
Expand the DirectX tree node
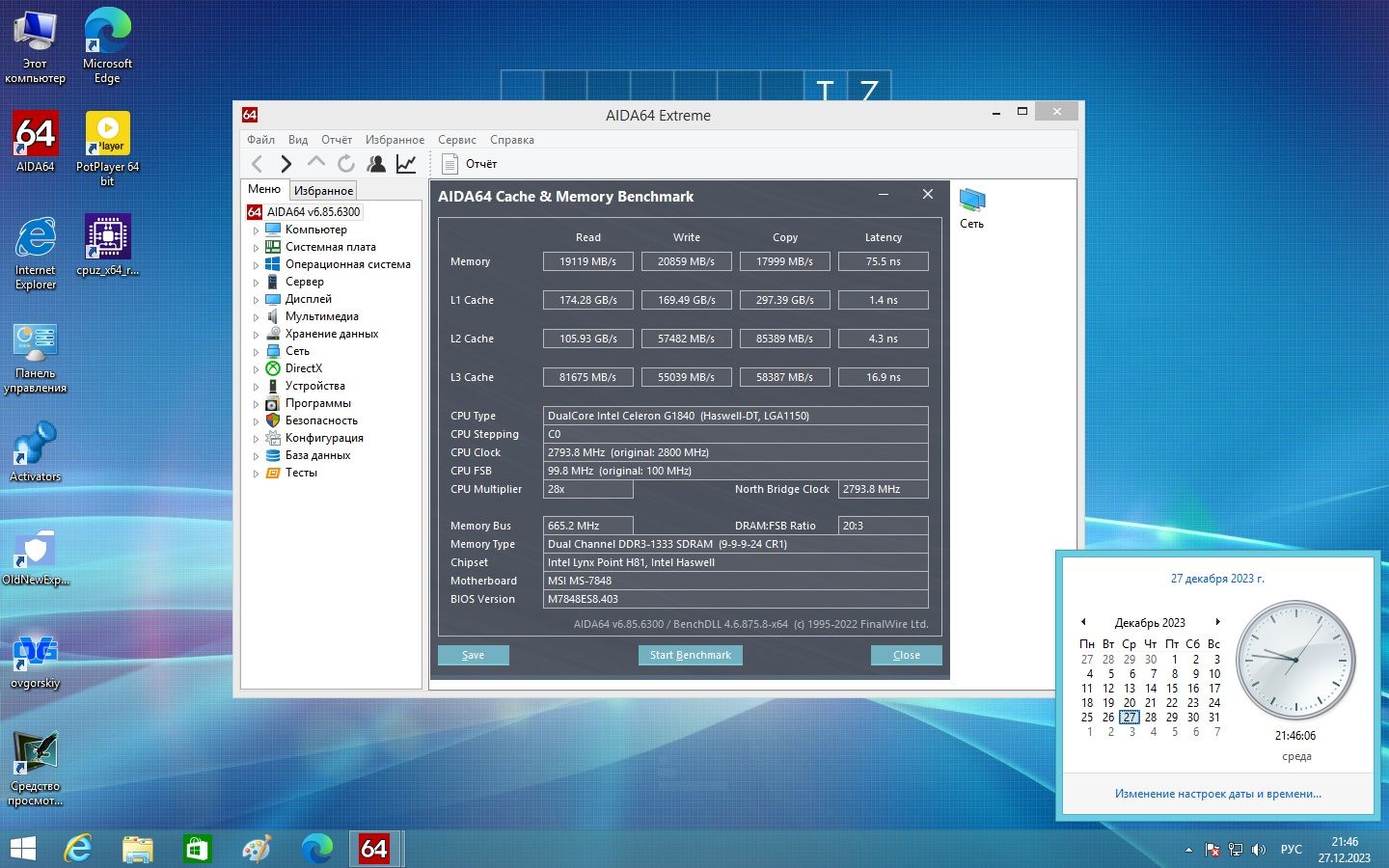click(x=256, y=369)
